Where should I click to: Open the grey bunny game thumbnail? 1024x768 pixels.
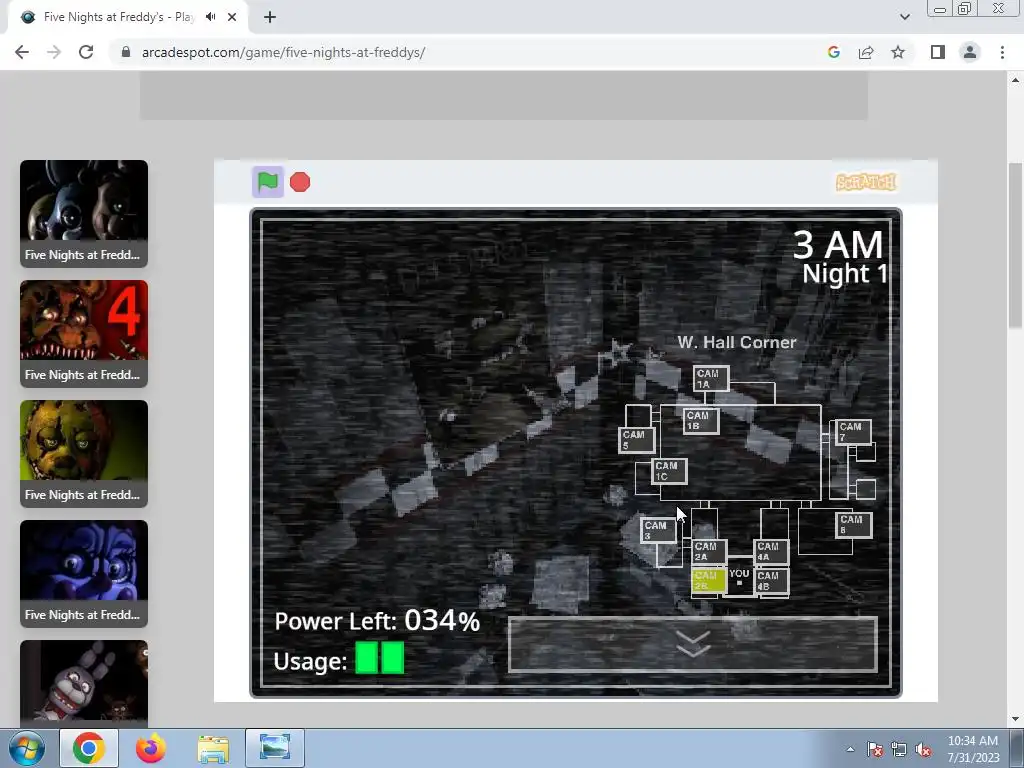(84, 683)
